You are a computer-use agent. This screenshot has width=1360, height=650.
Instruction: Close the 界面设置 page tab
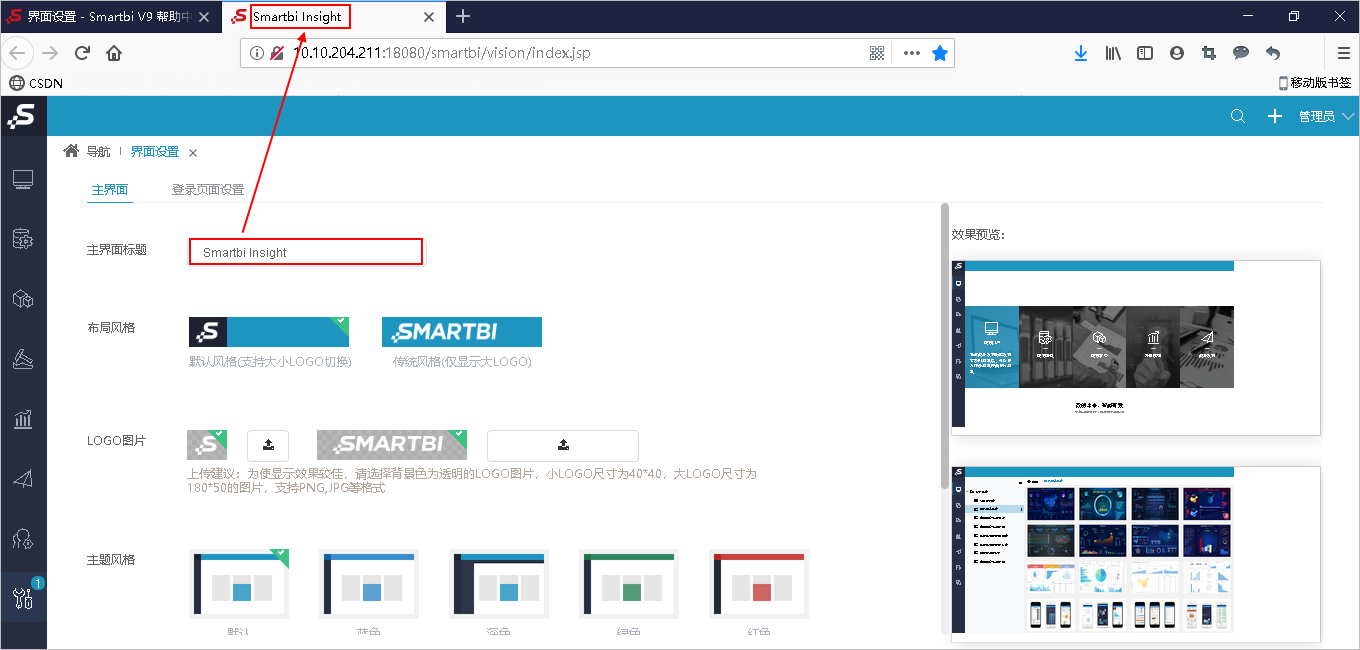point(193,153)
